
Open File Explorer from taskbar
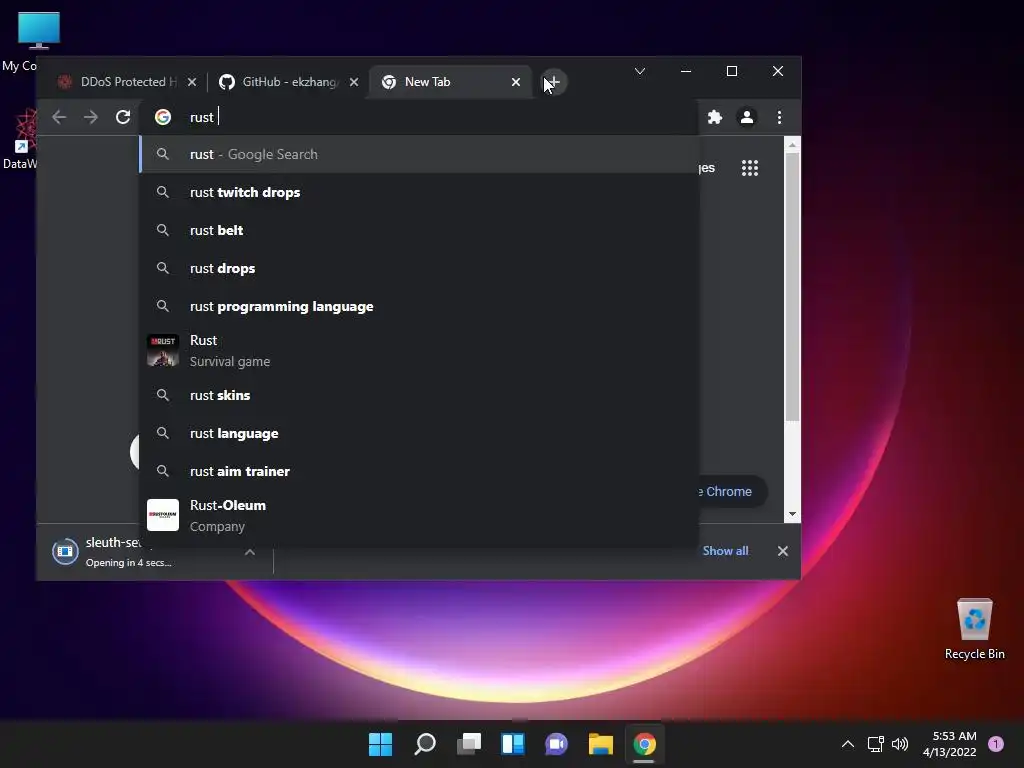point(600,744)
